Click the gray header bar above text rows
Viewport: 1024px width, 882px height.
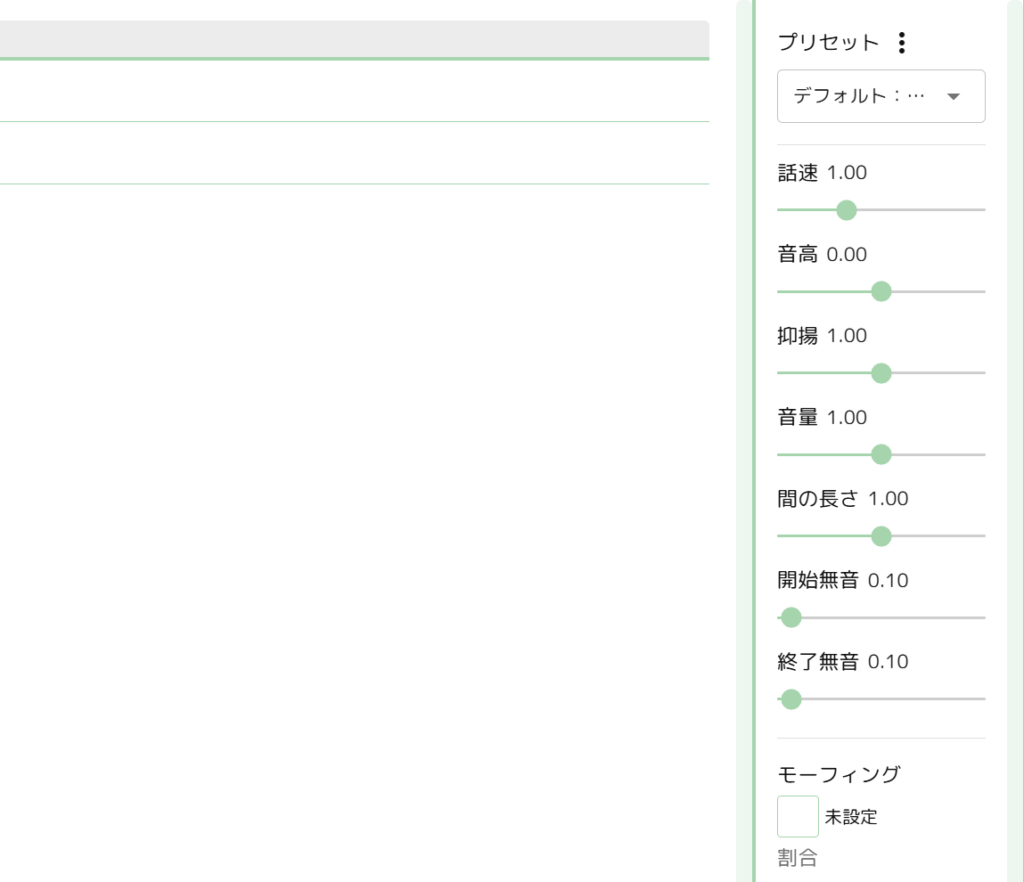[x=354, y=39]
